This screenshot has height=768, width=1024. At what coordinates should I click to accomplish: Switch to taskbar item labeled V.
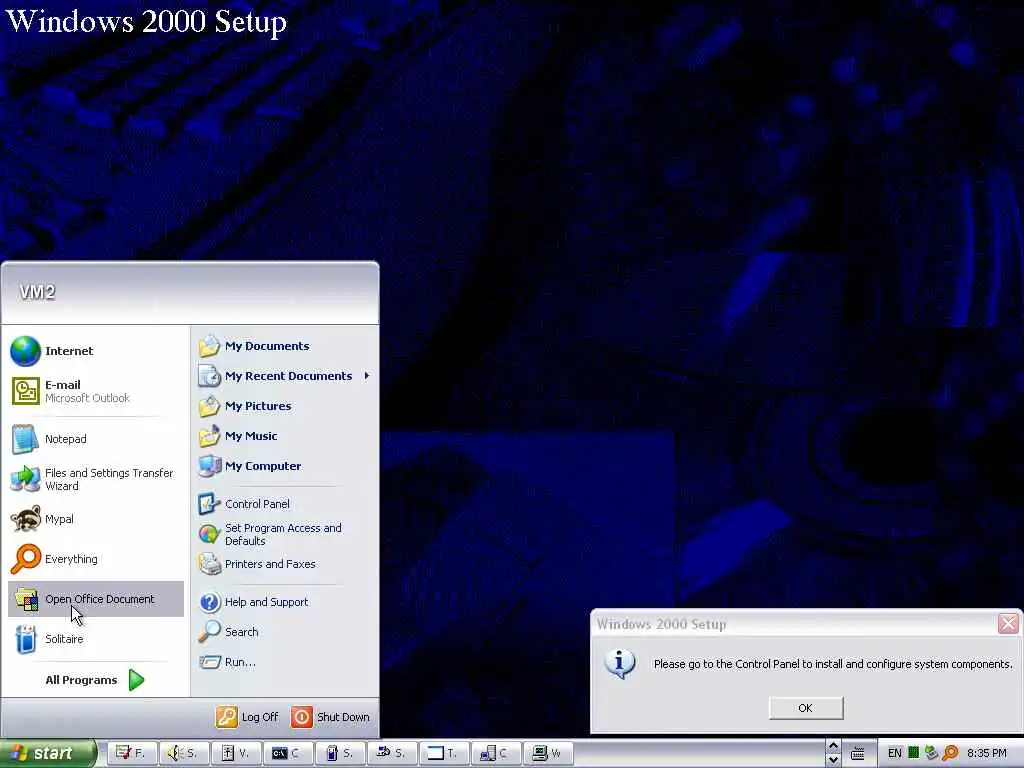(x=235, y=754)
